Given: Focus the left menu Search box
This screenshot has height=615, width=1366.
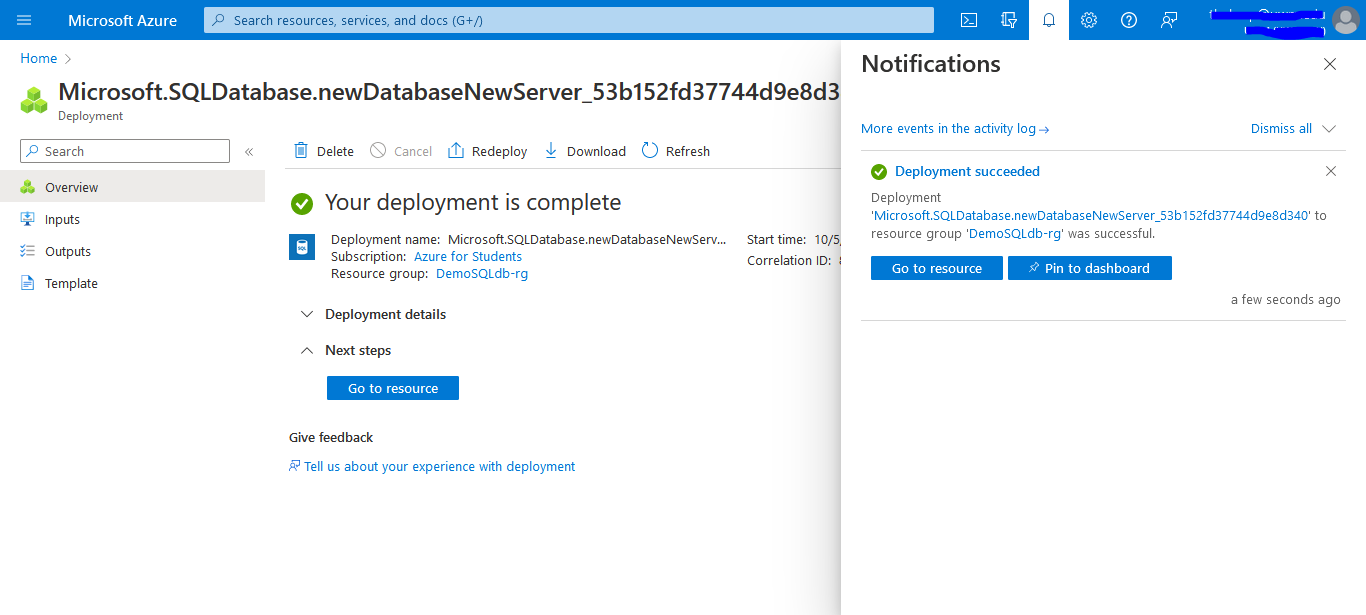Looking at the screenshot, I should pyautogui.click(x=125, y=151).
